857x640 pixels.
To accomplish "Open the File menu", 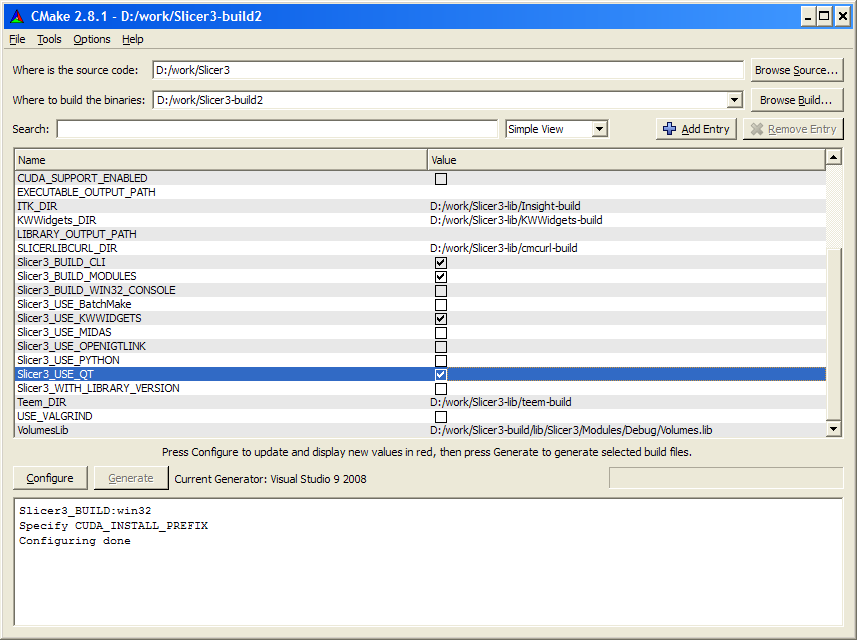I will pos(17,39).
